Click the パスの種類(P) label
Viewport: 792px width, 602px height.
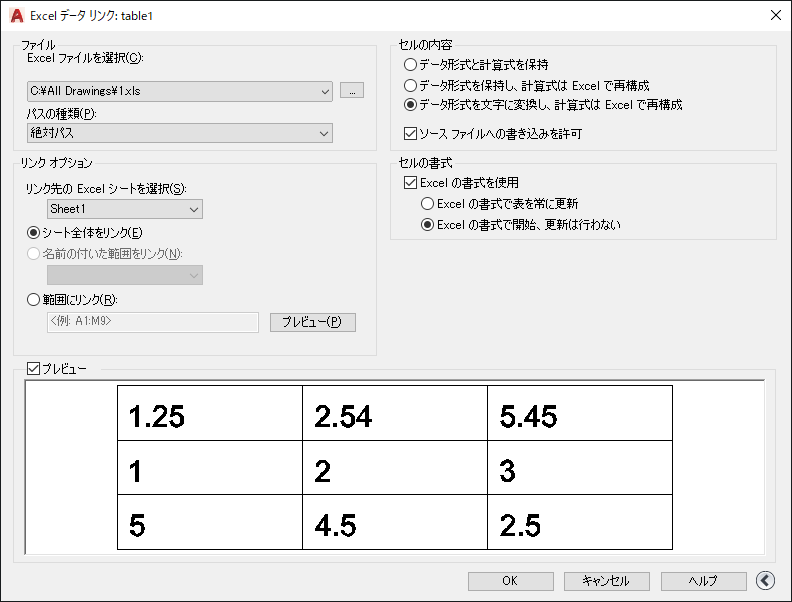[62, 114]
